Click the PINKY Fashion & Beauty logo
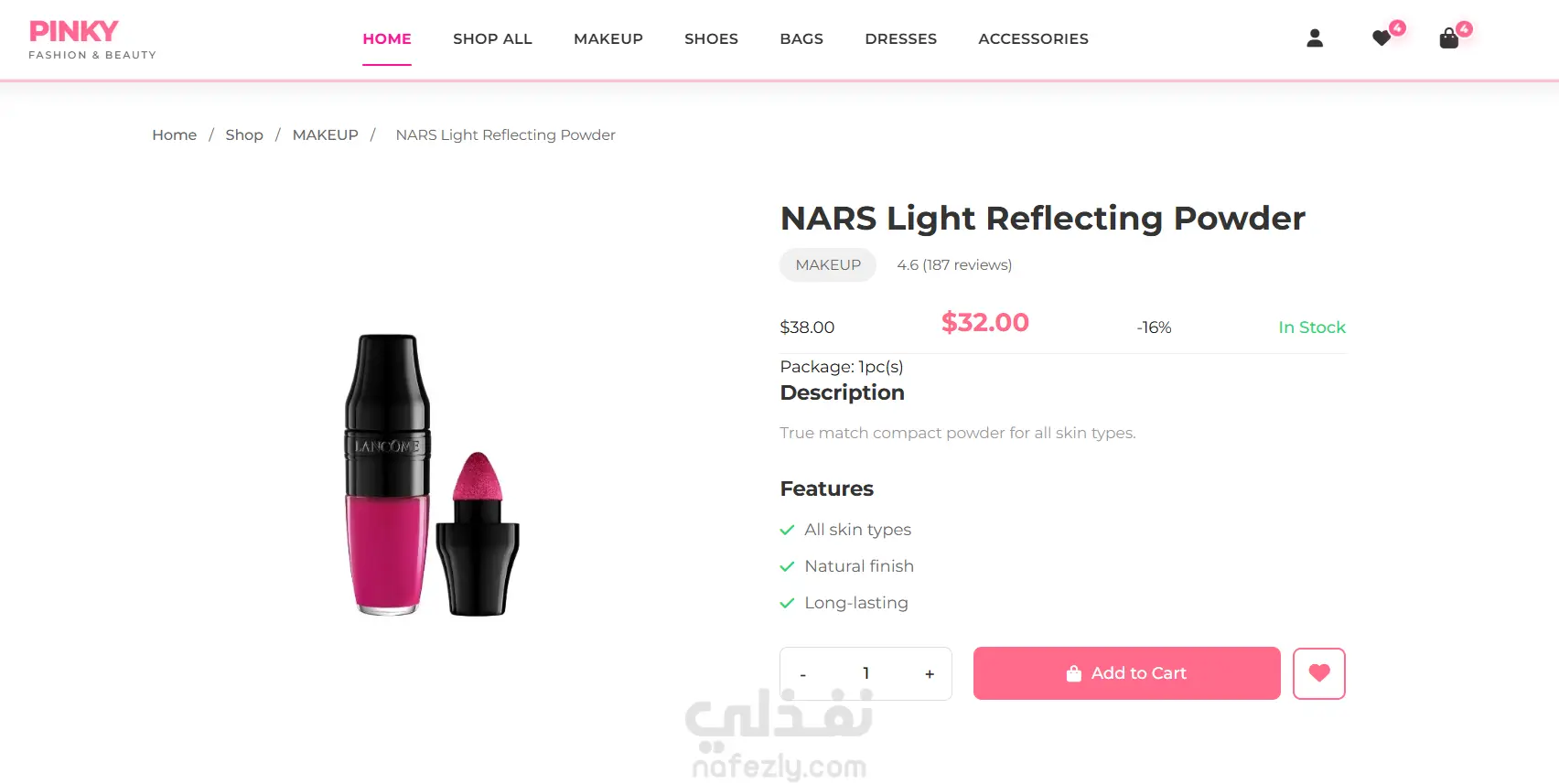Image resolution: width=1559 pixels, height=784 pixels. point(91,40)
